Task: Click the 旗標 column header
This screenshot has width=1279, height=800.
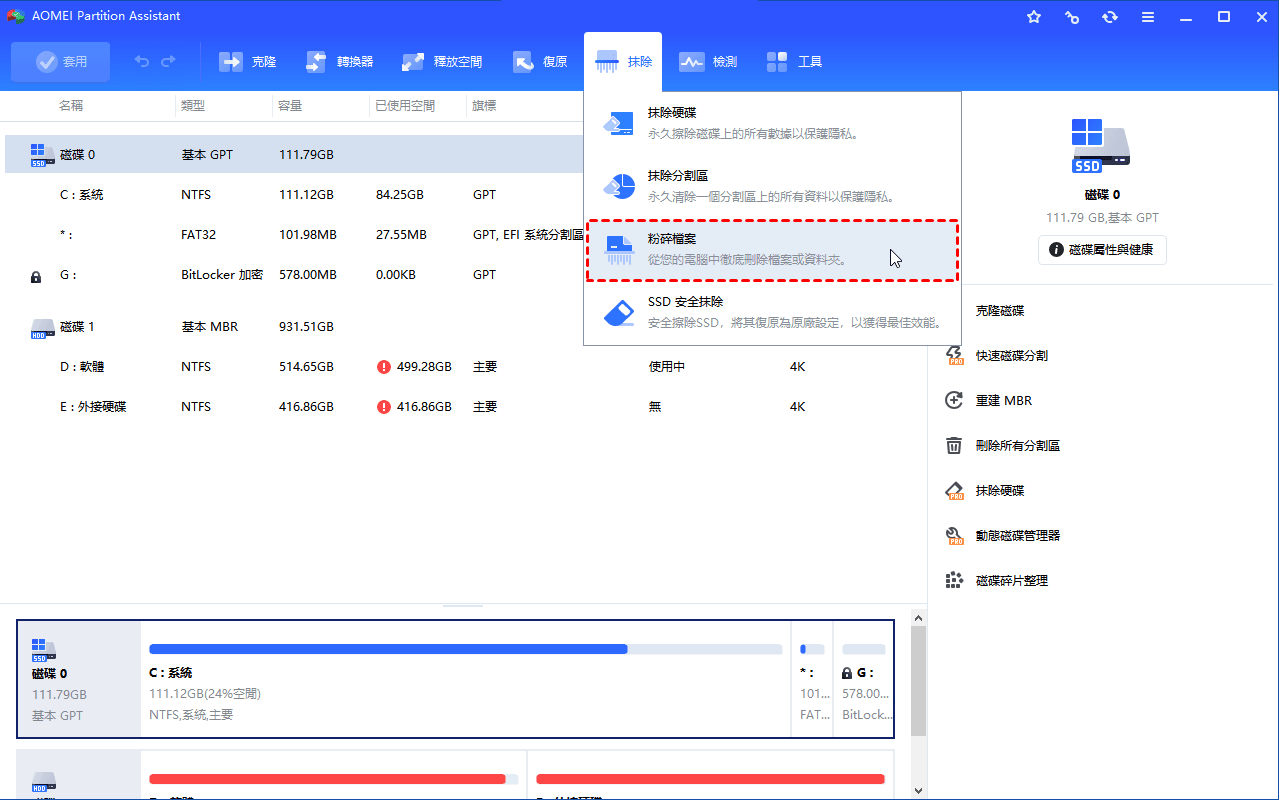Action: (485, 105)
